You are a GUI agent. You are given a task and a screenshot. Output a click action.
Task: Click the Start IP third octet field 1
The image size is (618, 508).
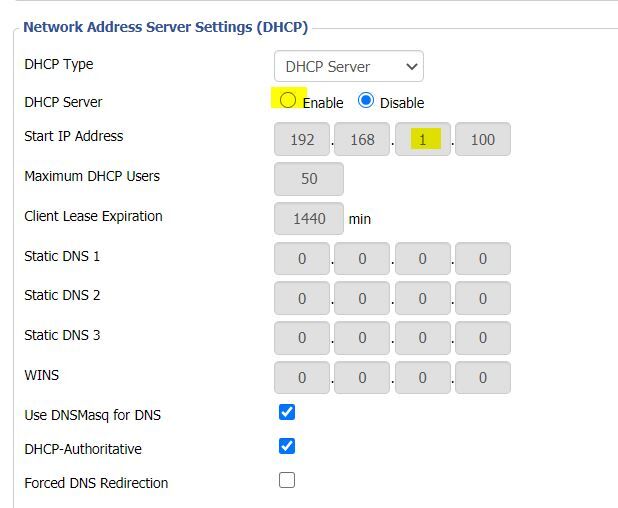(x=423, y=139)
